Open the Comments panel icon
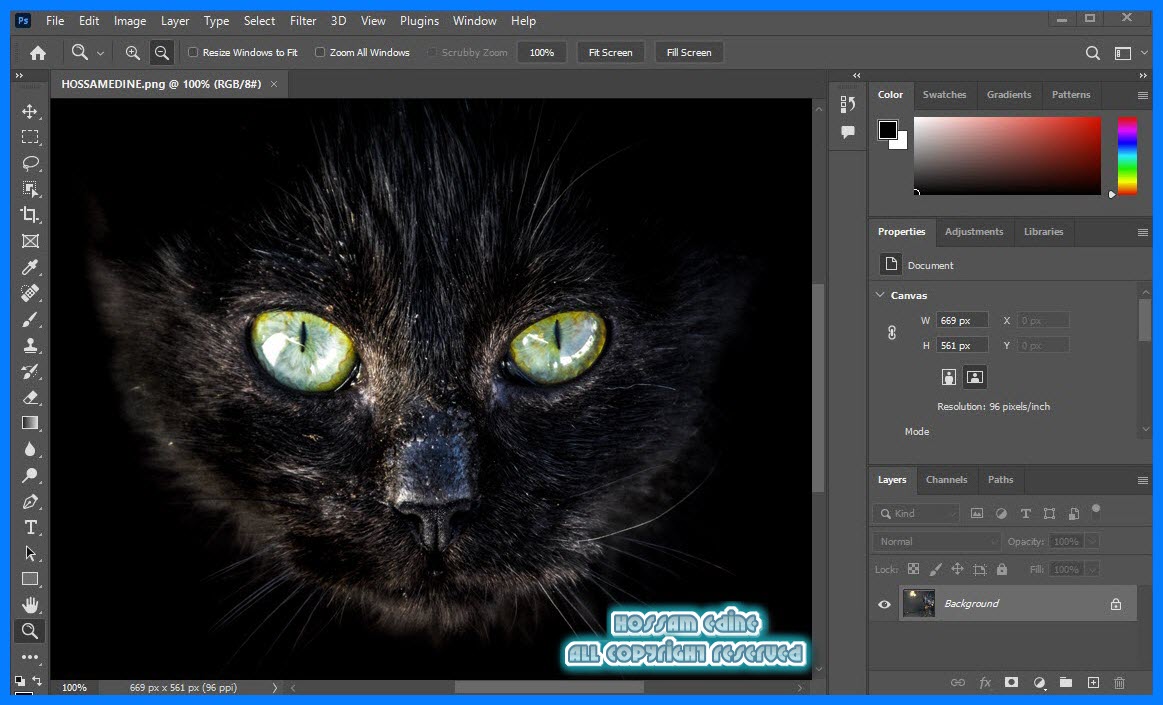The width and height of the screenshot is (1163, 705). [848, 132]
